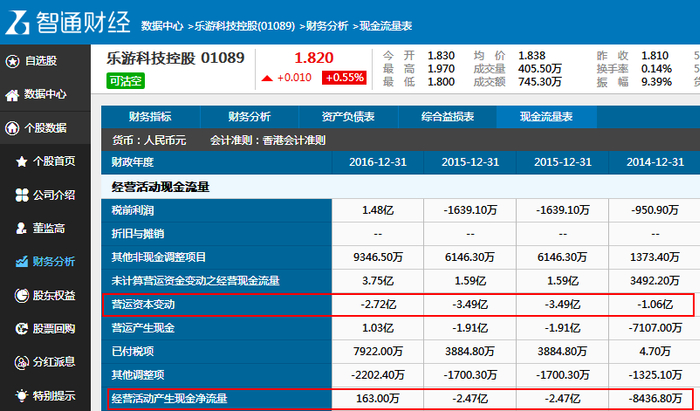Click 乐游科技控股(01089) breadcrumb link
The width and height of the screenshot is (700, 411).
point(245,26)
